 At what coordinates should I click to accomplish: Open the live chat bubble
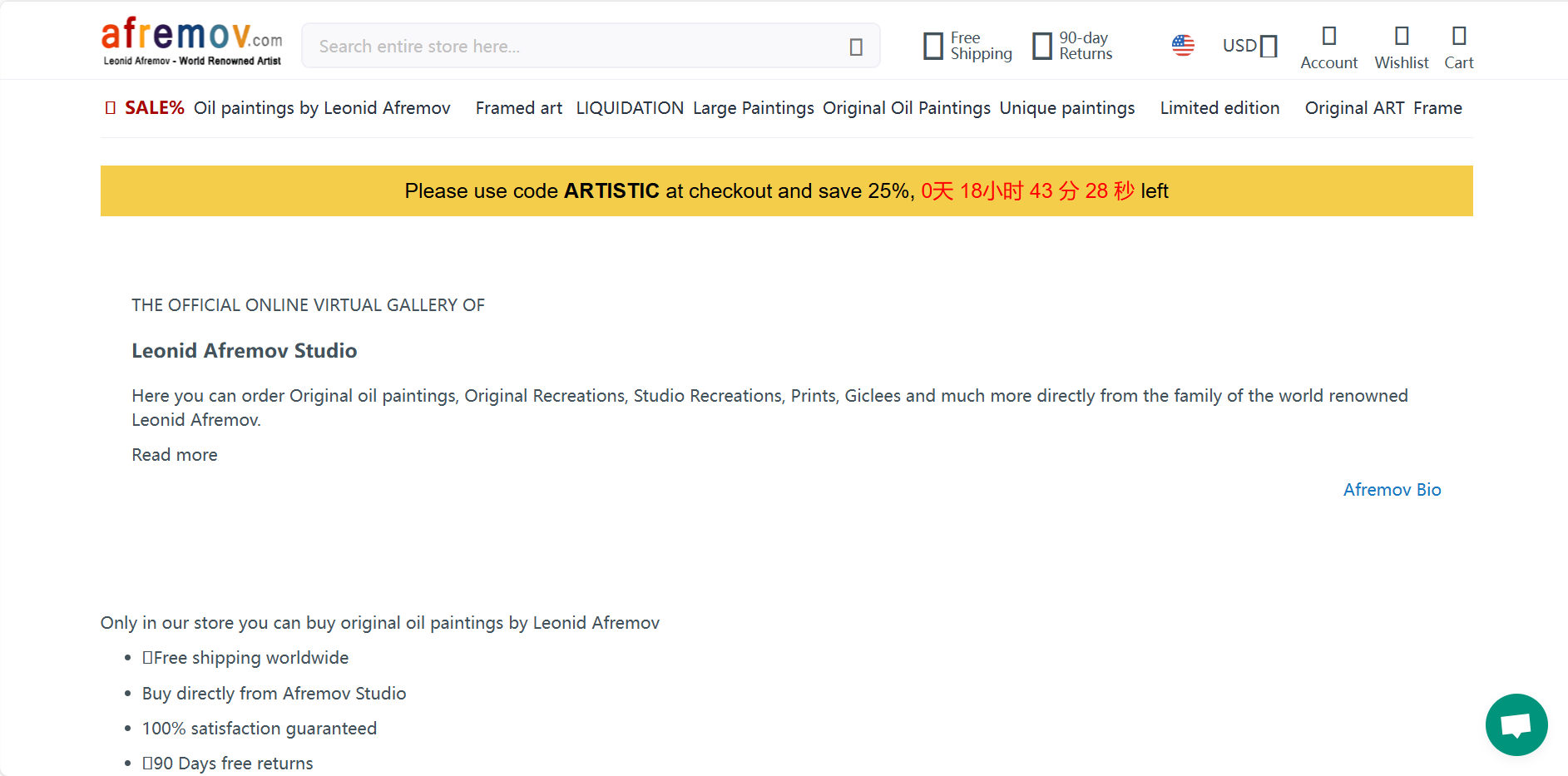1516,724
